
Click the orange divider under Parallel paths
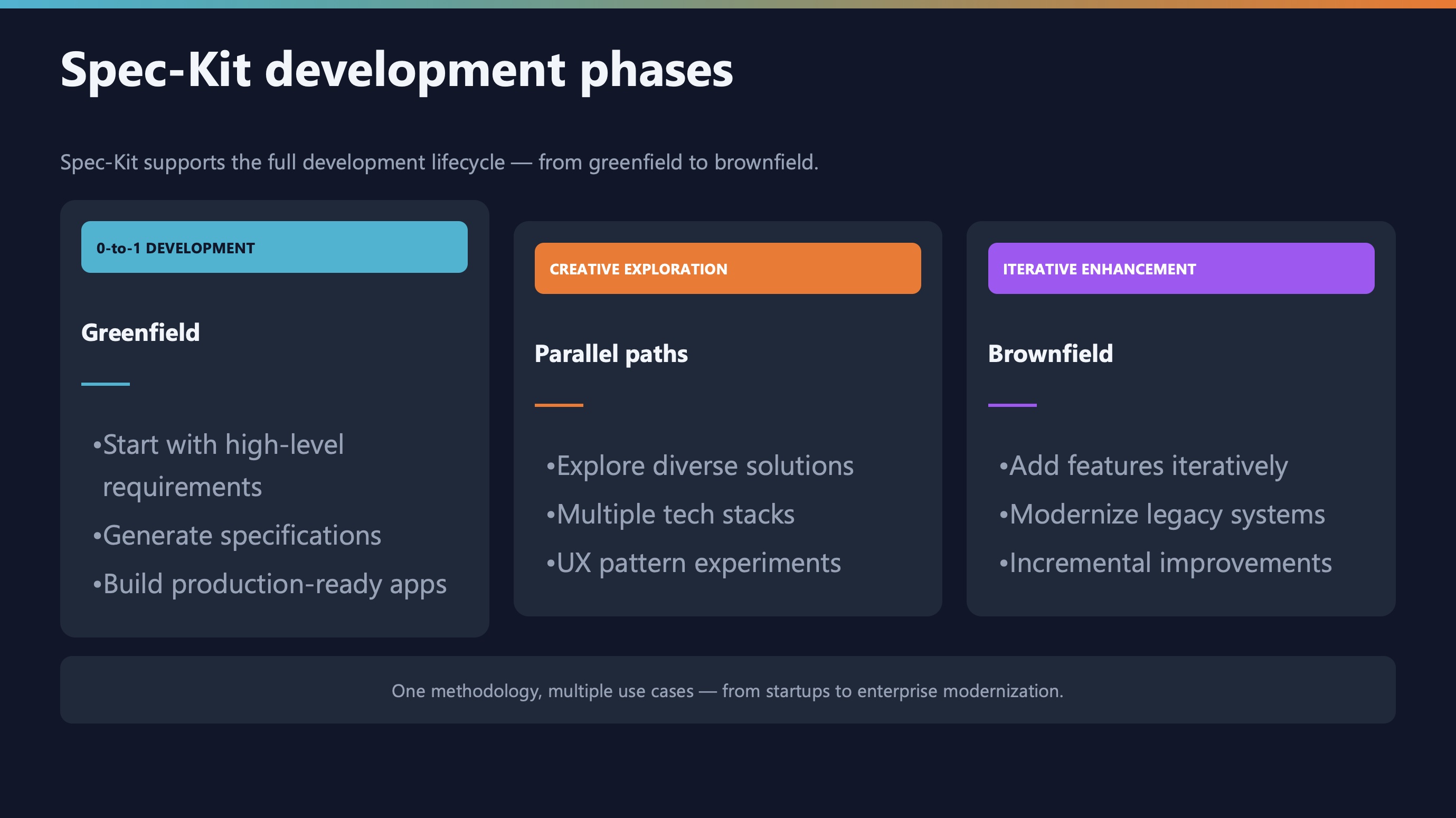point(559,405)
